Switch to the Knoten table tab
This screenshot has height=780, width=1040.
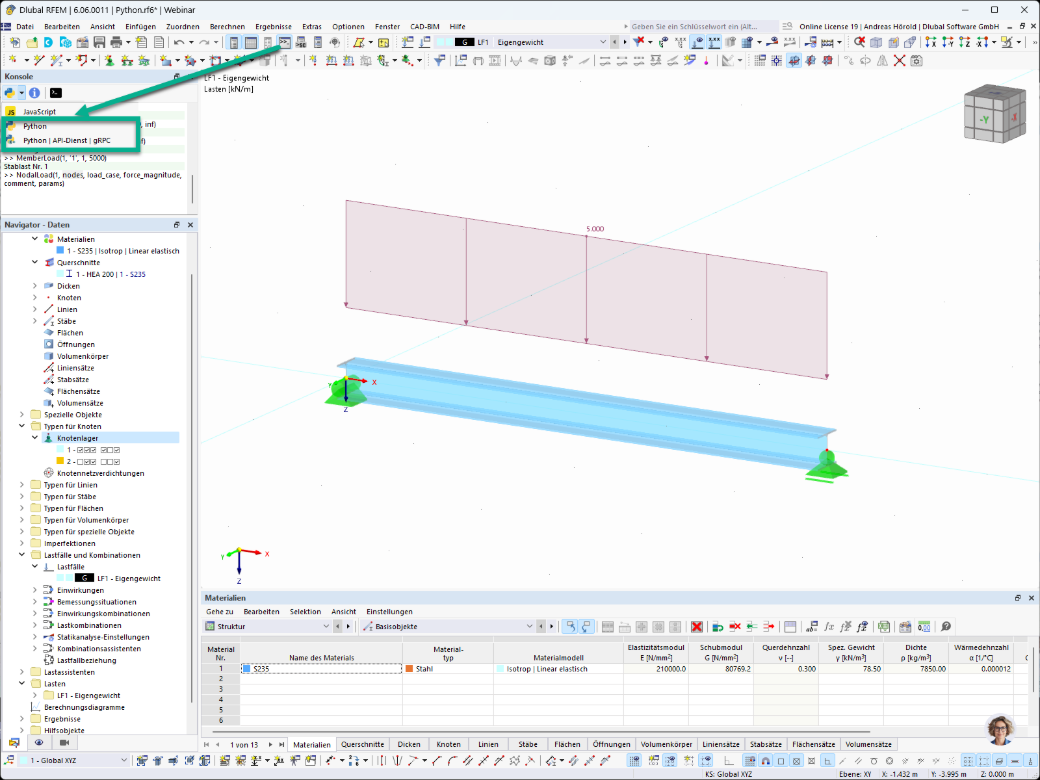[448, 744]
